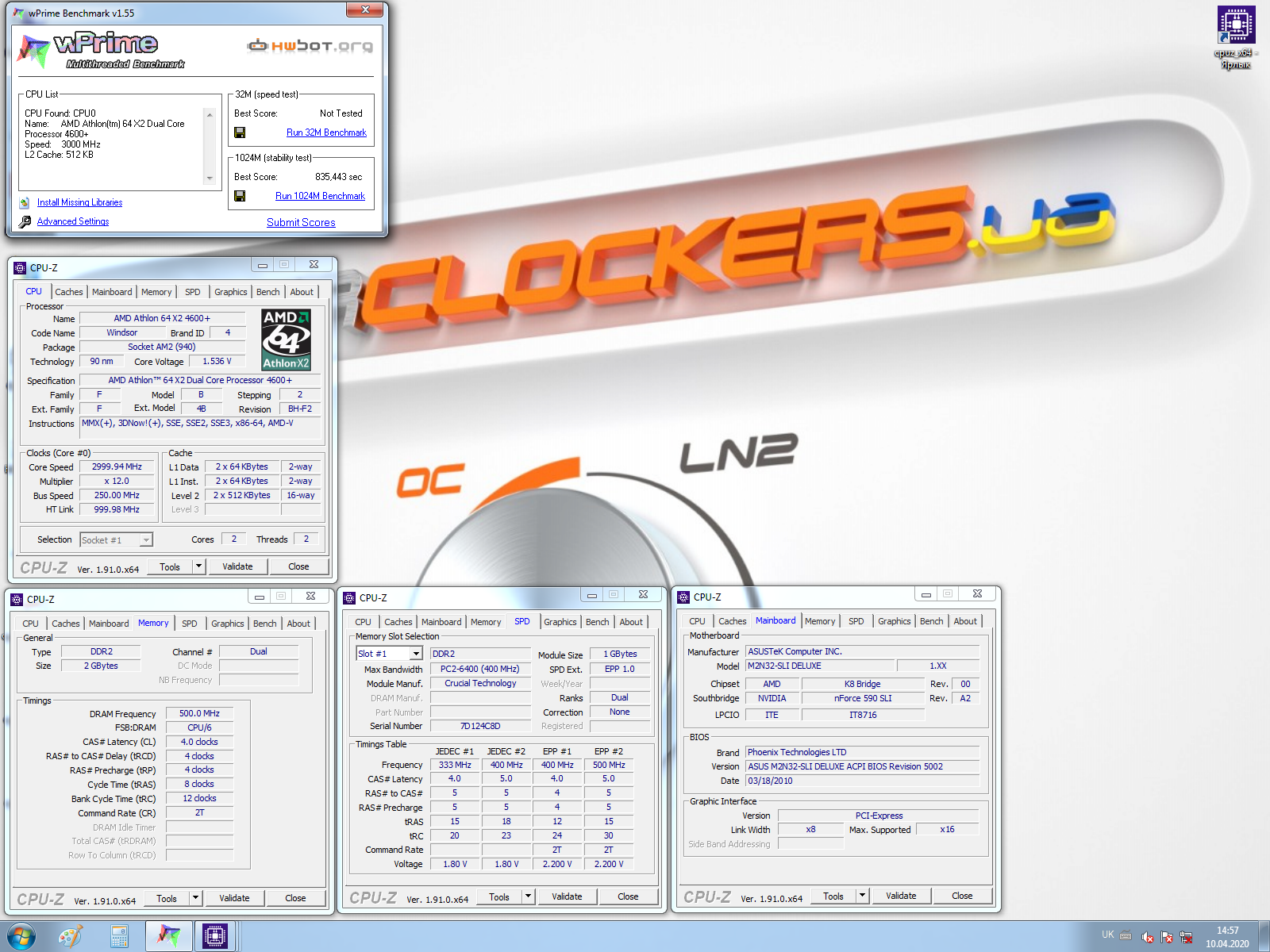
Task: Click the network tray icon
Action: [x=1186, y=937]
